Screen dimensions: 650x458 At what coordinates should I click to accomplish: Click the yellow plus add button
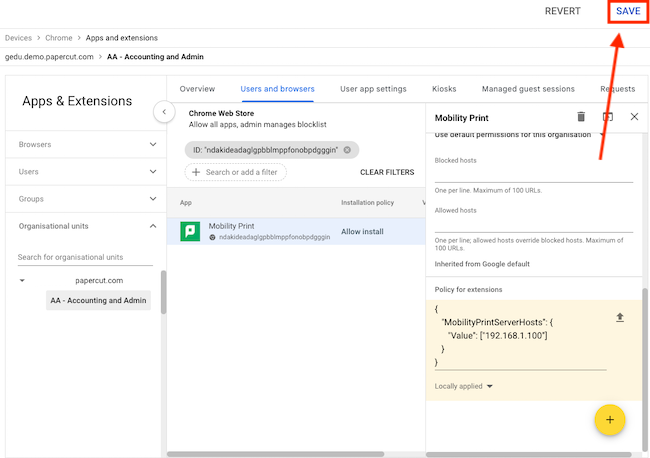pos(610,419)
